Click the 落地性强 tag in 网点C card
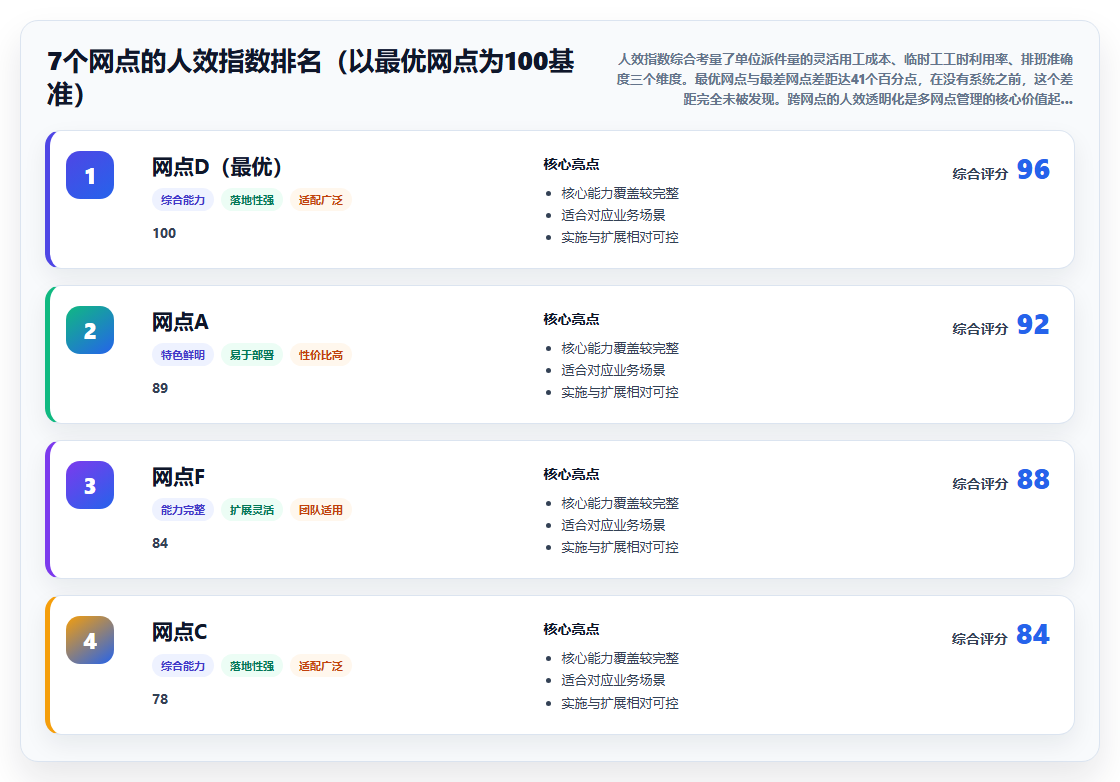Viewport: 1120px width, 782px height. (252, 666)
